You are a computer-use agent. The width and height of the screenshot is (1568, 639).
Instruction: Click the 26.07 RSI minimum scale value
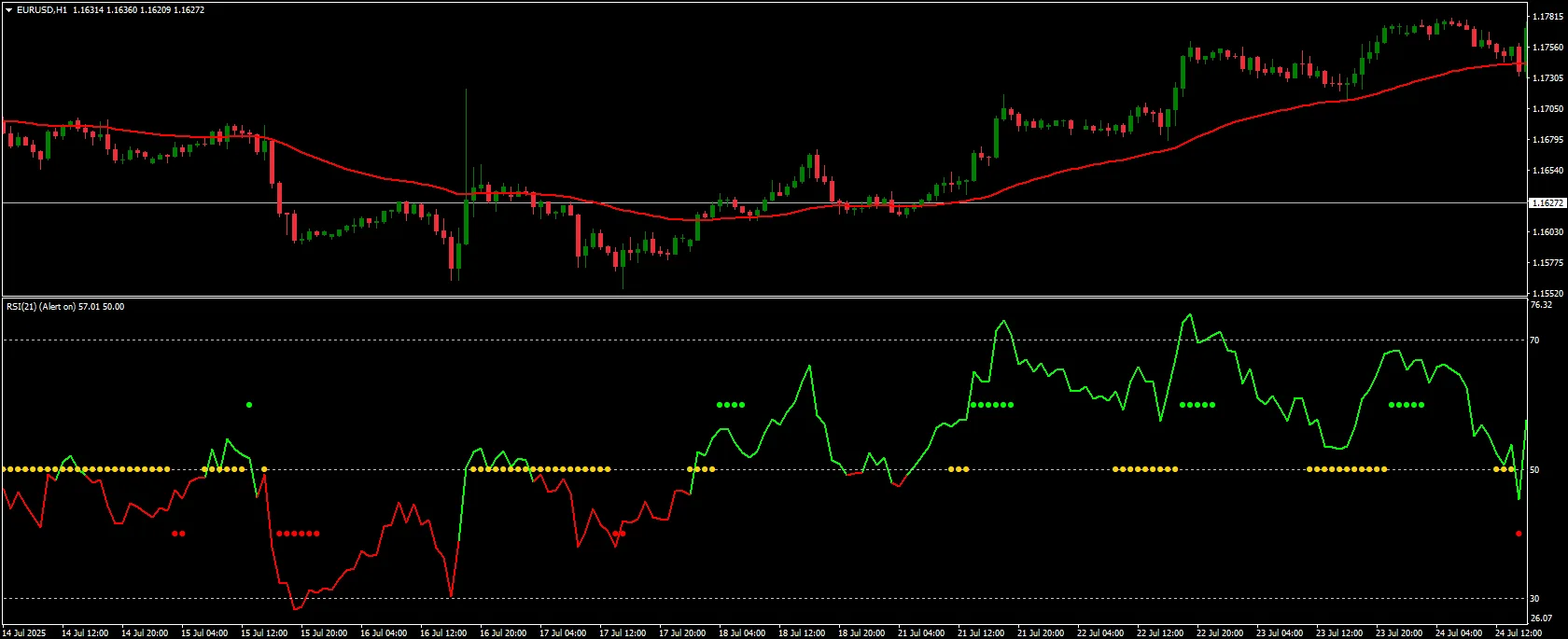point(1541,618)
